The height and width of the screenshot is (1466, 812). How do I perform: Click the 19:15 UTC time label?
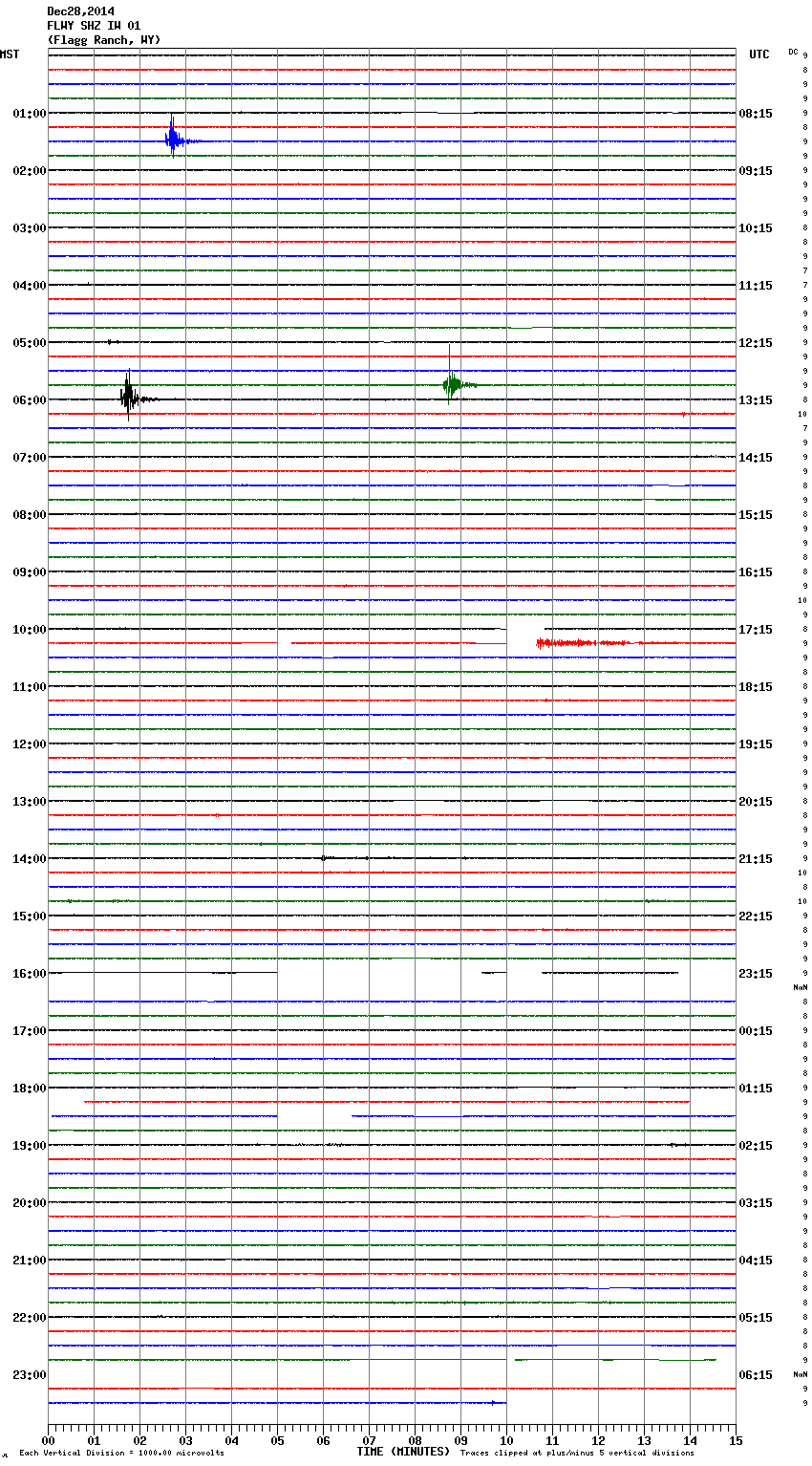coord(756,744)
